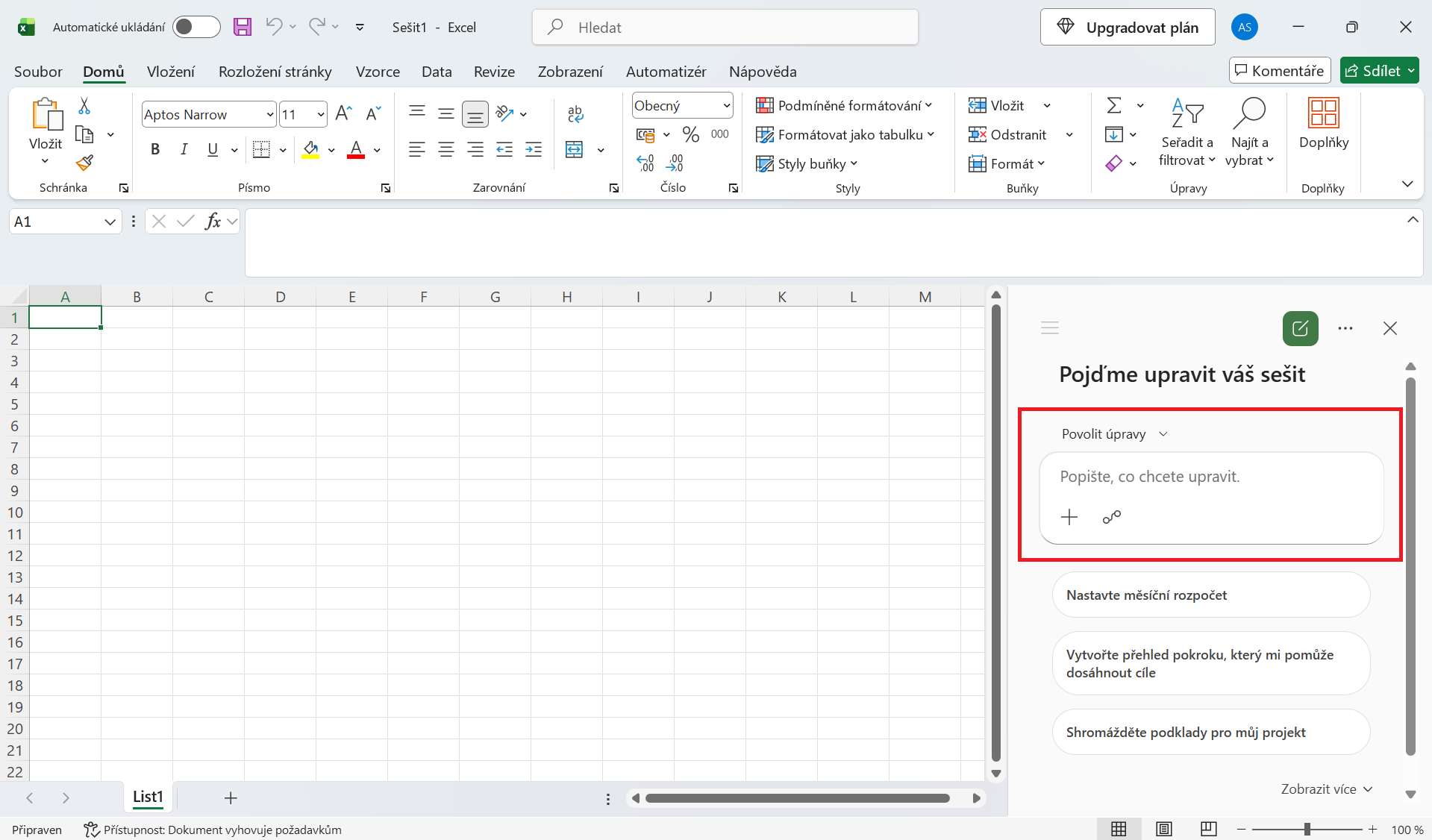Click the Hledat search box
Image resolution: width=1432 pixels, height=840 pixels.
point(725,28)
